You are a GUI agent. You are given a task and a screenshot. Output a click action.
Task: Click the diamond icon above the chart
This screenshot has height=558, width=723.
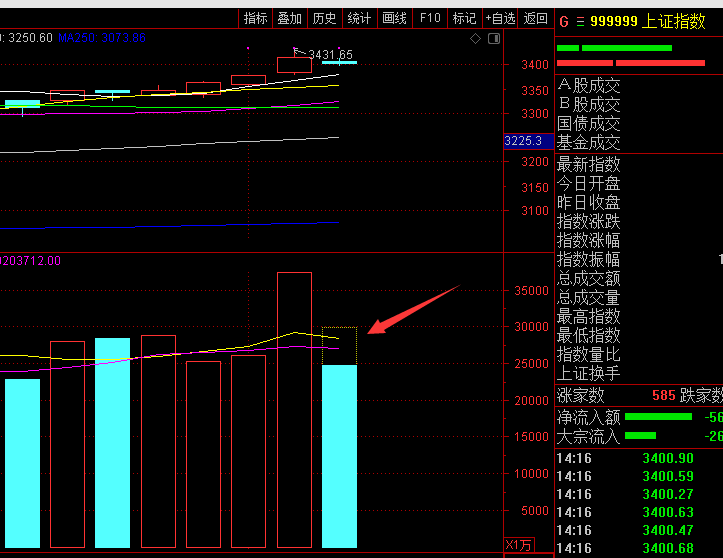point(476,38)
